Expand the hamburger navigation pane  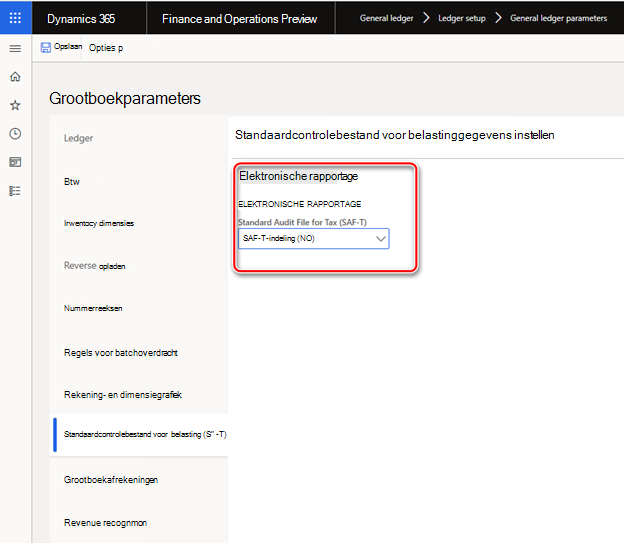click(15, 49)
